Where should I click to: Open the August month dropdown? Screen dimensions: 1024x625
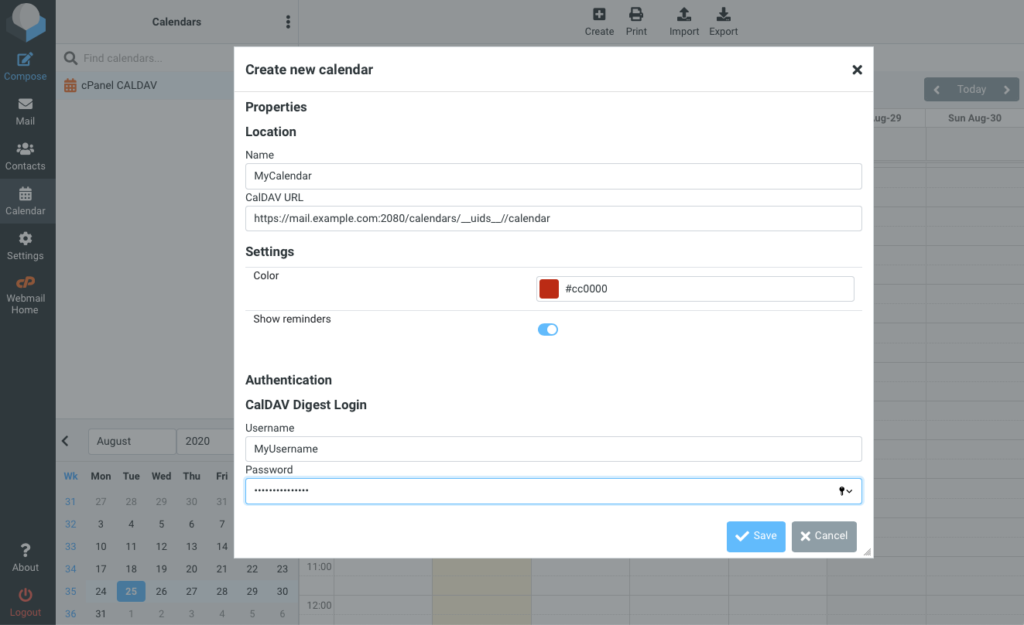(132, 441)
